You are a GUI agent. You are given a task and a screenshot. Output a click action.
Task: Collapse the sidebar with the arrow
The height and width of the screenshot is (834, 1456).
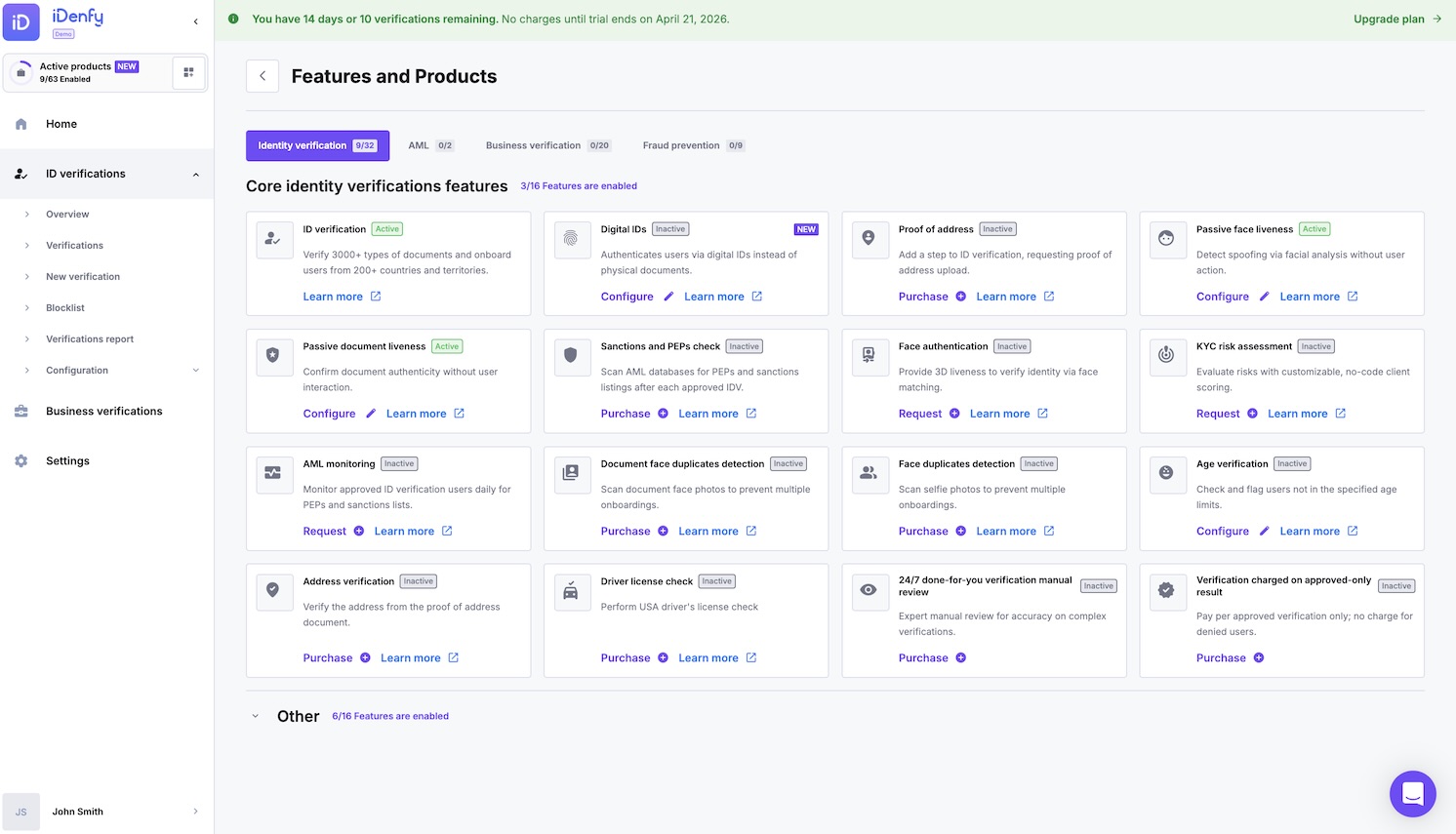(196, 21)
